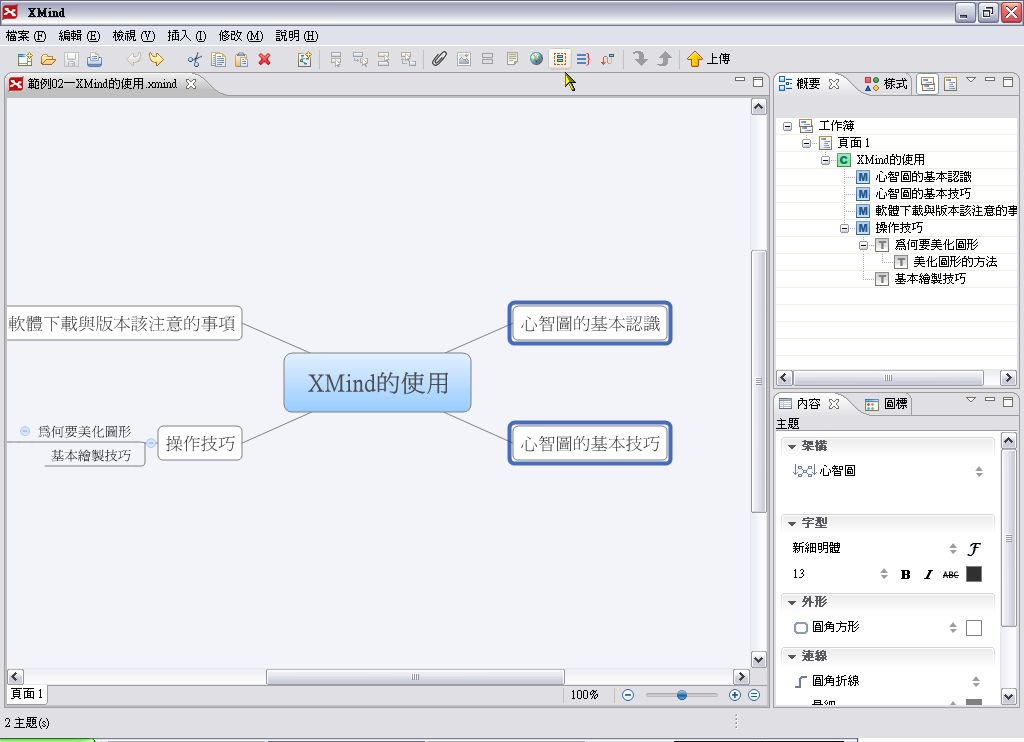
Task: Click the zoom in plus button
Action: pyautogui.click(x=735, y=695)
